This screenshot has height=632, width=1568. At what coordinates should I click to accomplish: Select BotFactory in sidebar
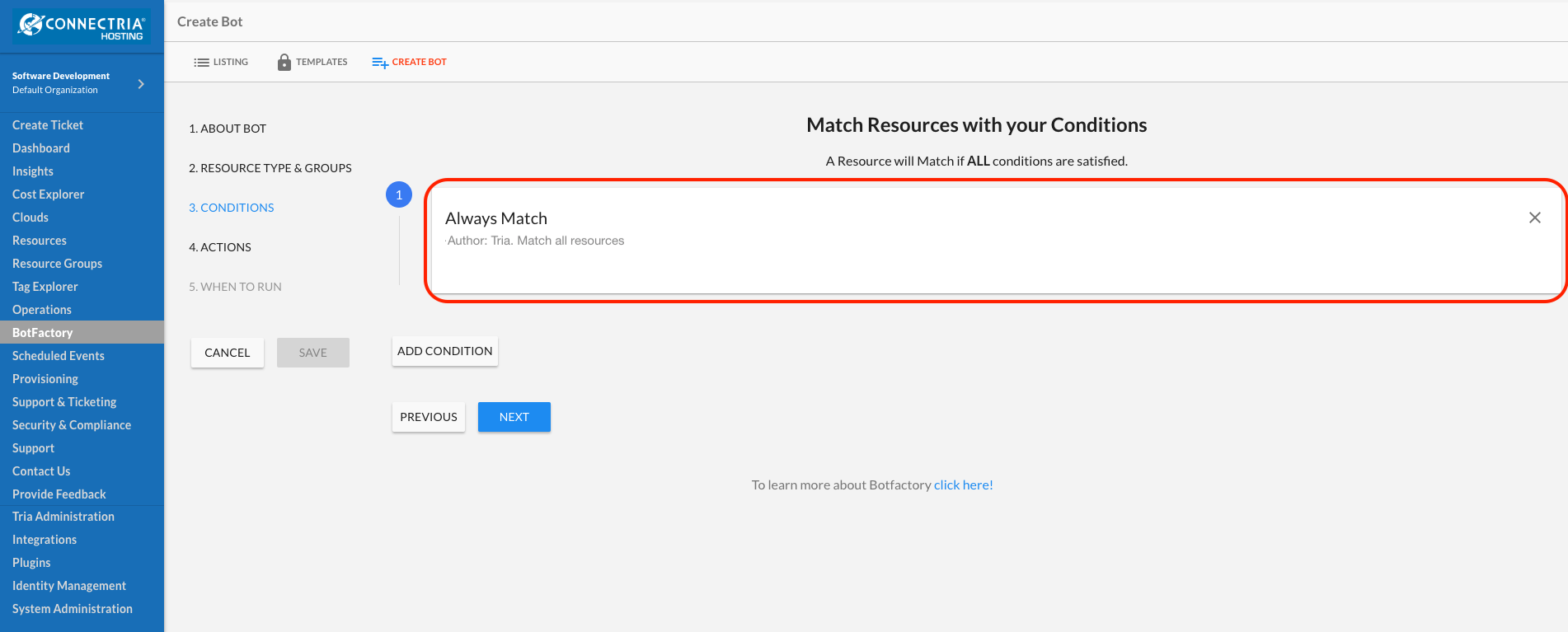(82, 332)
